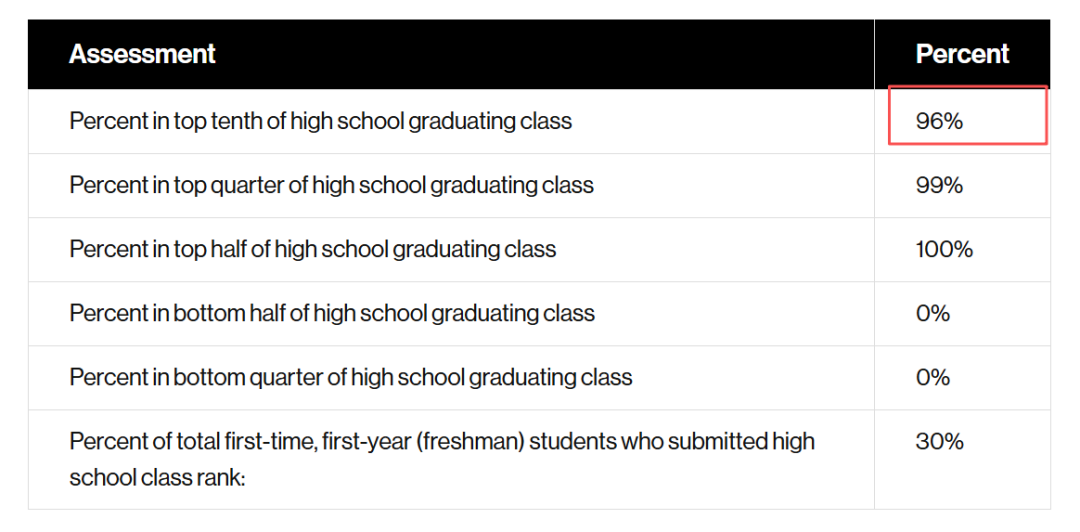The image size is (1080, 532).
Task: Select the 100% percent cell
Action: [x=944, y=249]
